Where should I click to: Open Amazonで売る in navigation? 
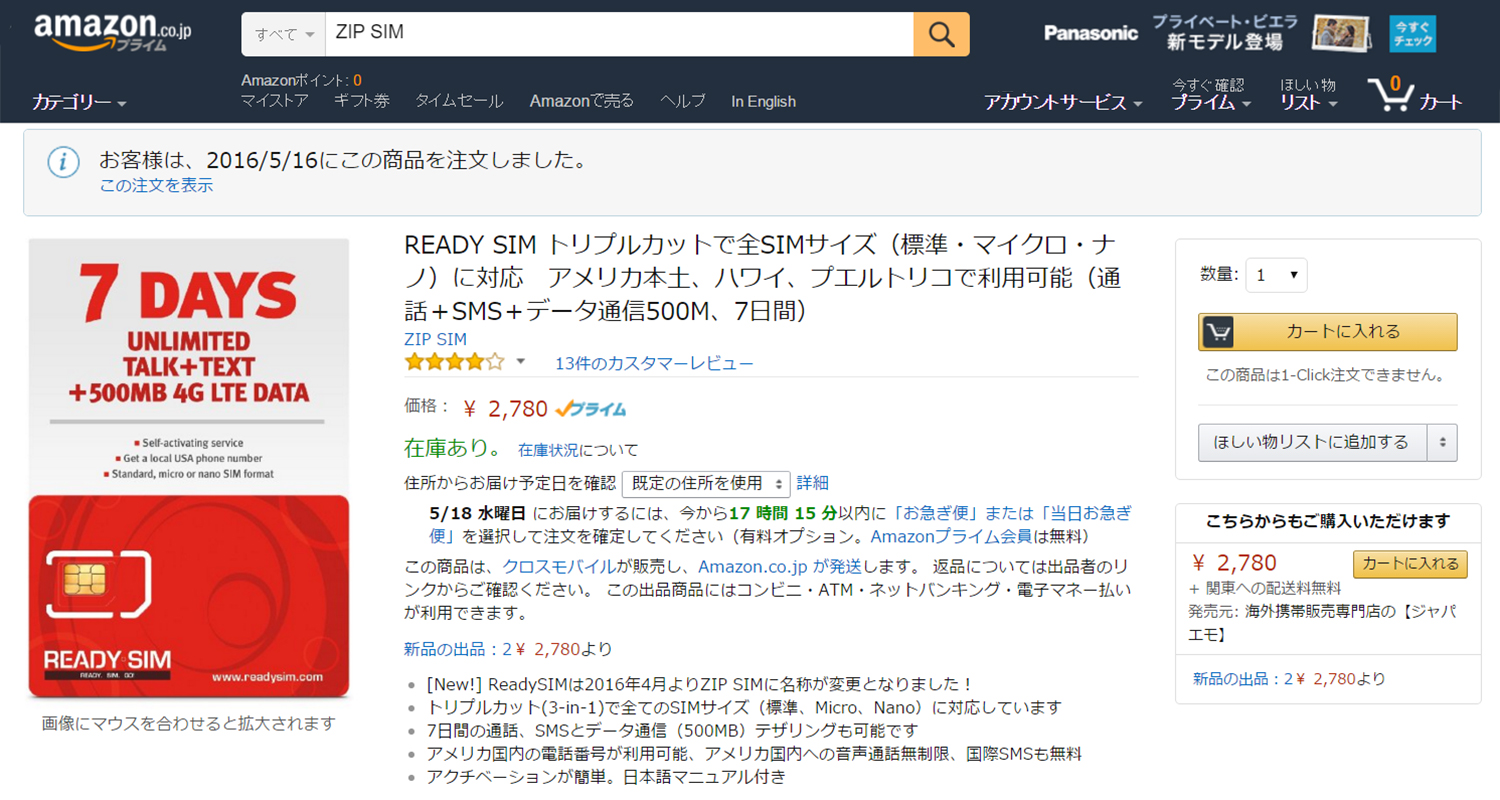[582, 101]
